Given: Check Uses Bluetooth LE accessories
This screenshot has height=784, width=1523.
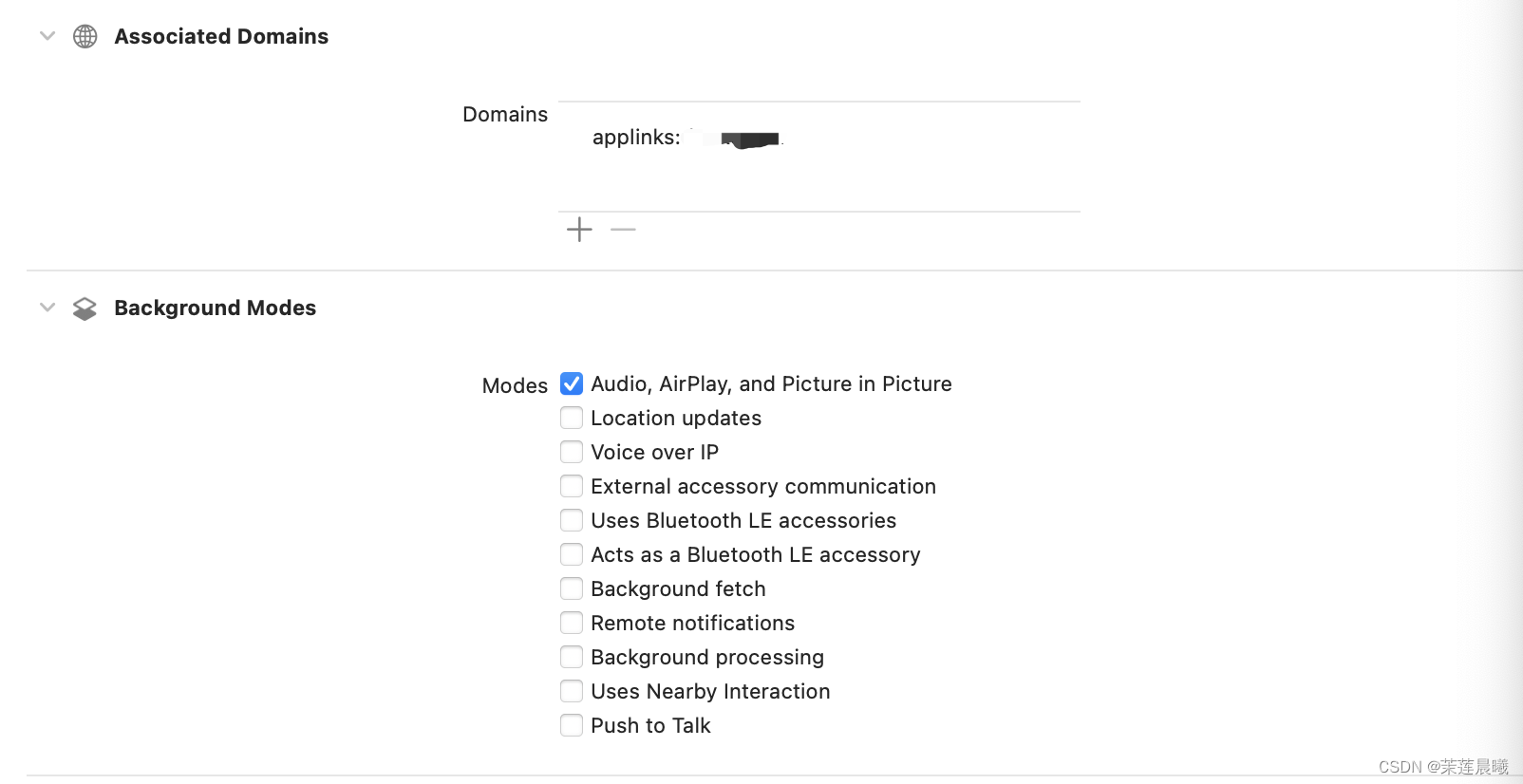Looking at the screenshot, I should tap(571, 520).
